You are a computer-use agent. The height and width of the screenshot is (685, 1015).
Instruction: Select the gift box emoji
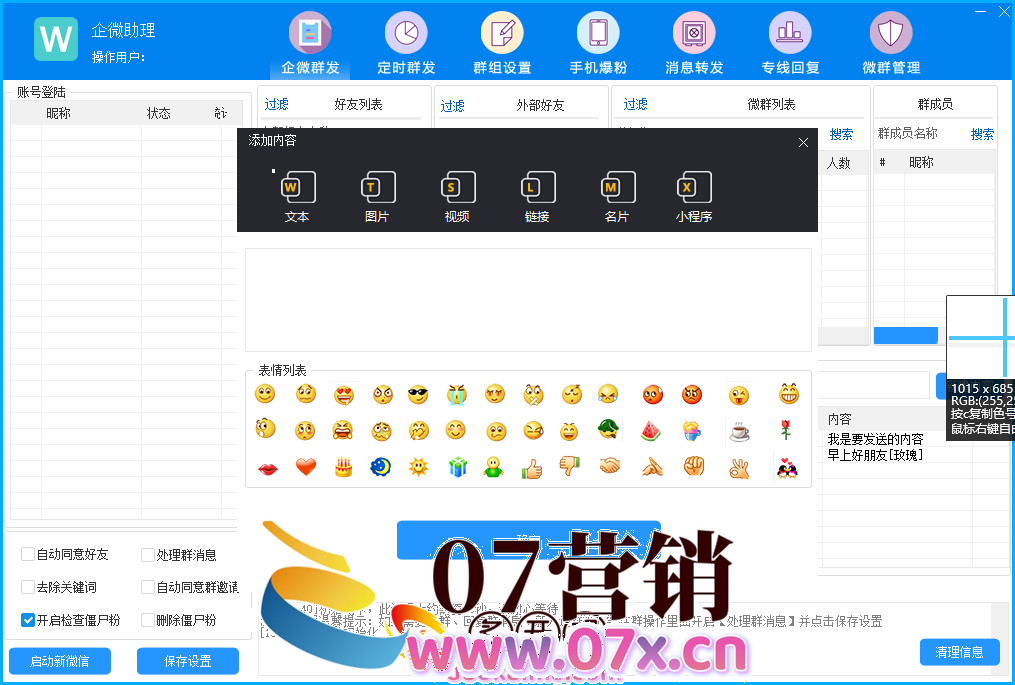tap(458, 467)
